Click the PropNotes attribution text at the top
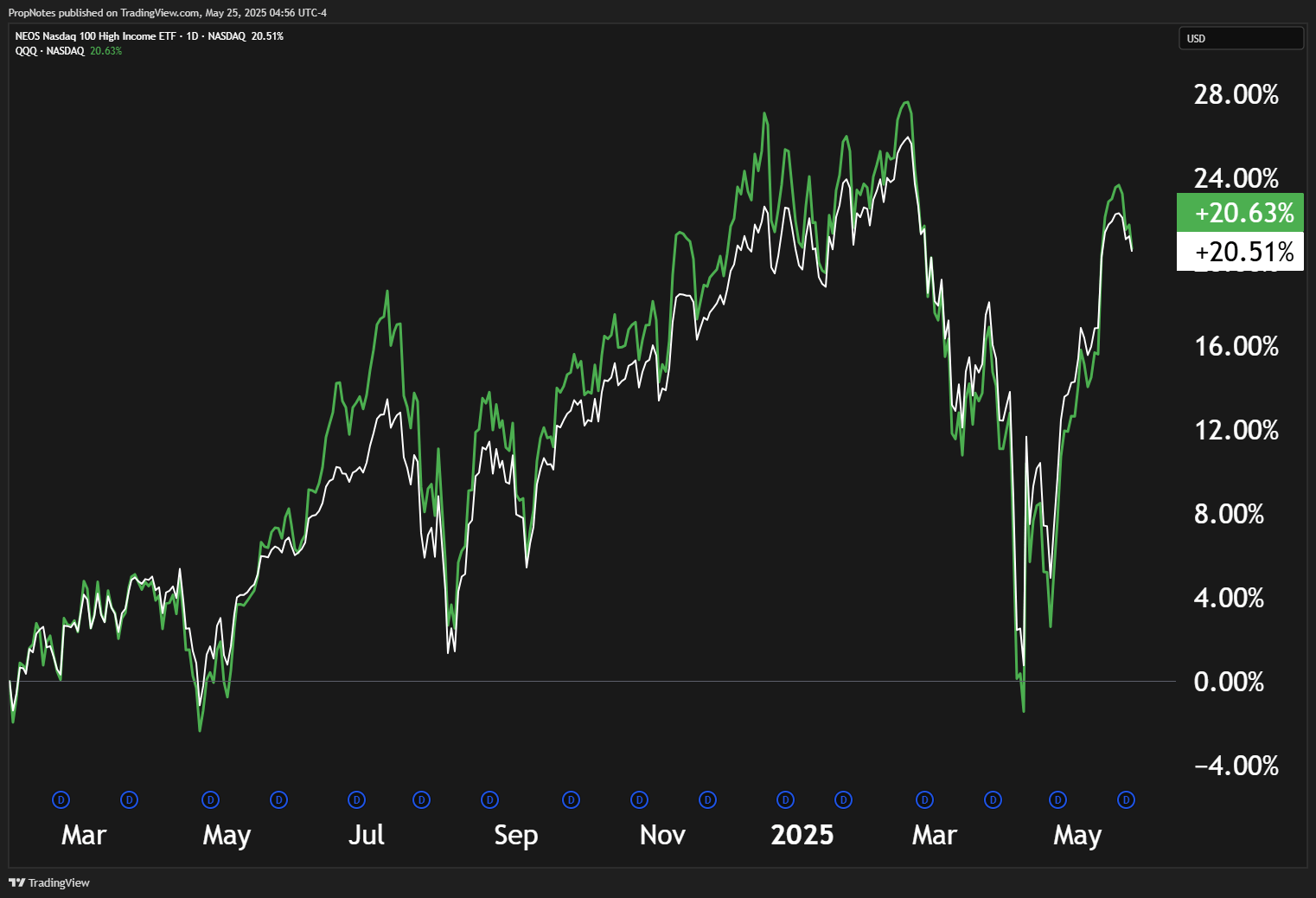Image resolution: width=1316 pixels, height=898 pixels. [167, 12]
